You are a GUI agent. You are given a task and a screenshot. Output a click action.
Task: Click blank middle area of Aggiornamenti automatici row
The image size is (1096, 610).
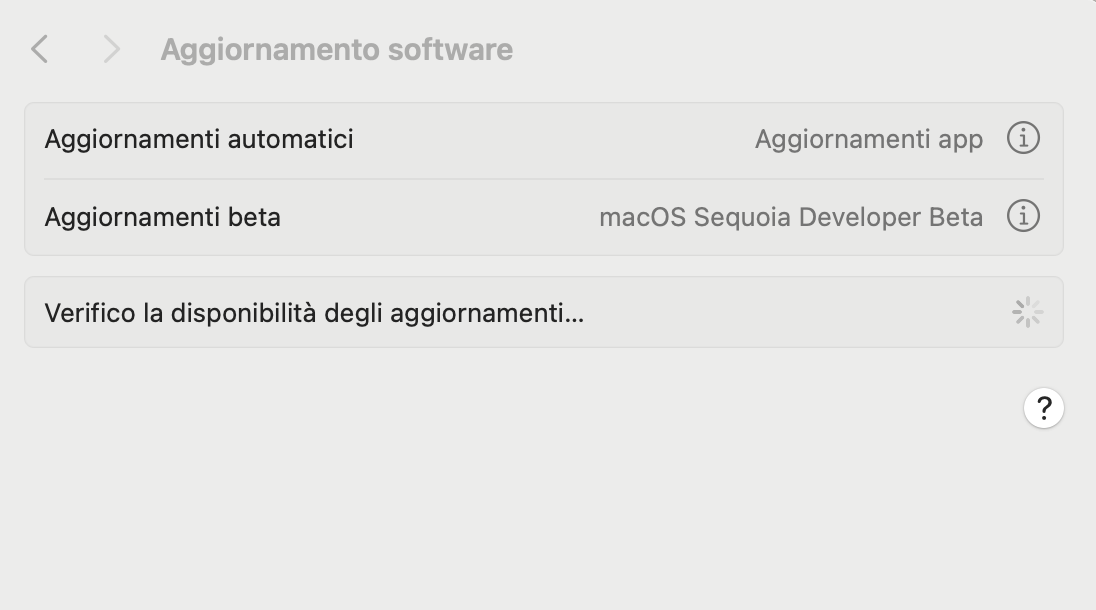tap(550, 139)
